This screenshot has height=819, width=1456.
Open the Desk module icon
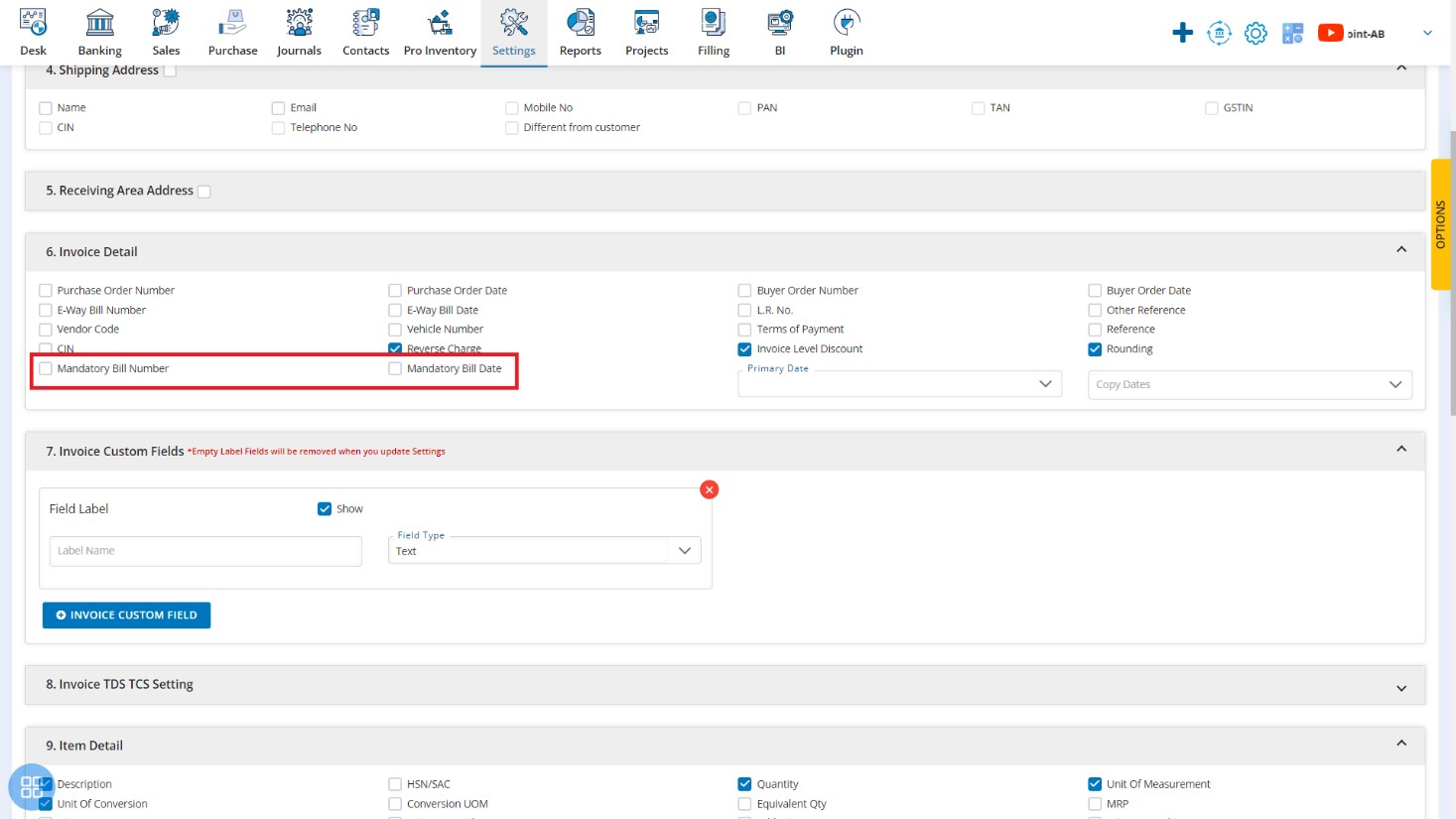tap(33, 22)
